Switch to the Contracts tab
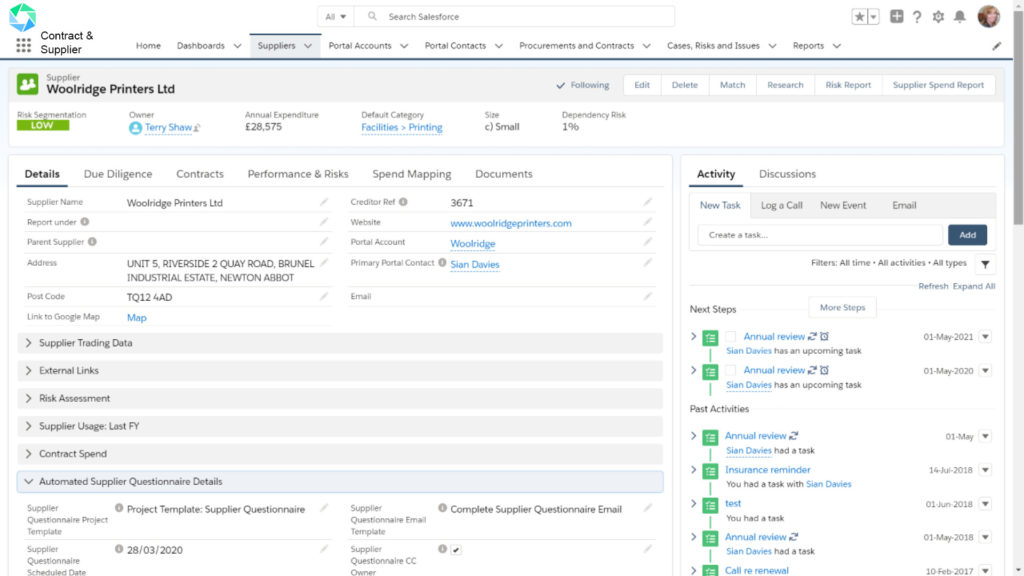The width and height of the screenshot is (1024, 576). (x=199, y=173)
